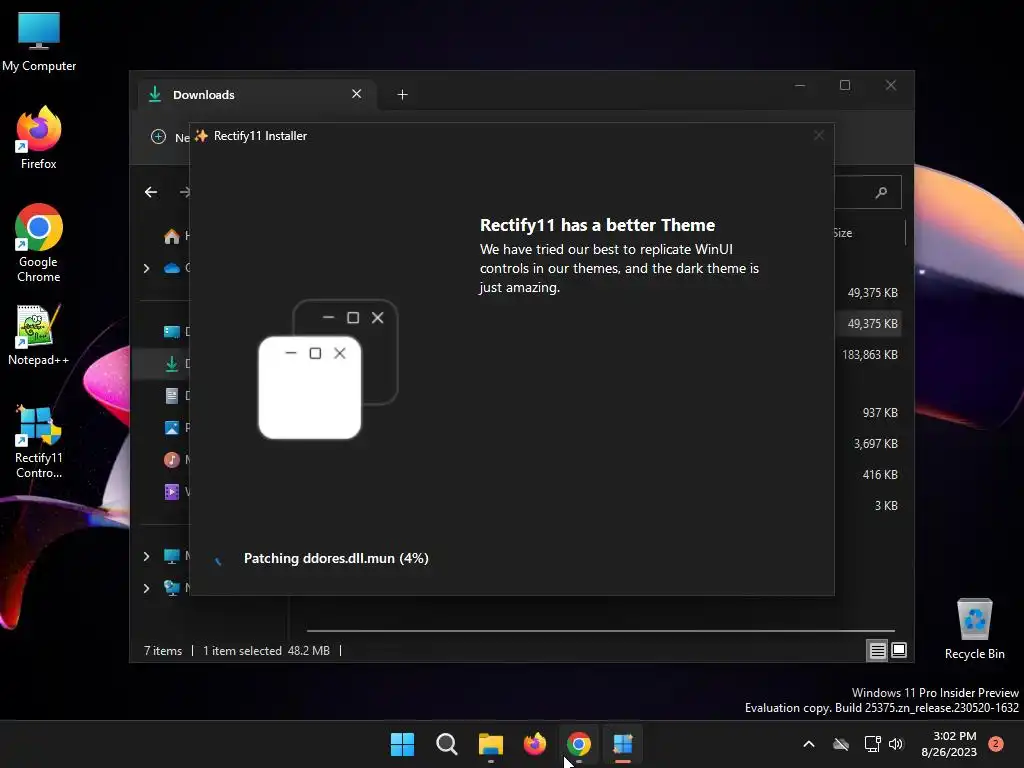This screenshot has height=768, width=1024.
Task: Select the Downloads tab in File Explorer
Action: 255,95
